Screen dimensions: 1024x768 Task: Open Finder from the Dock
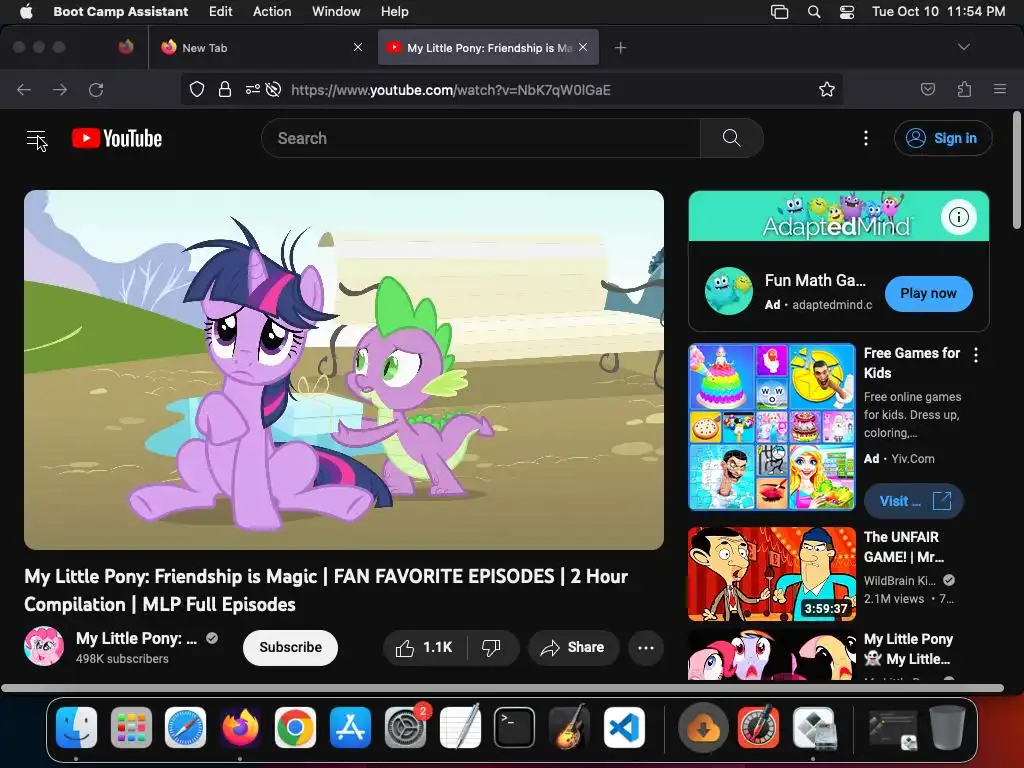click(76, 728)
